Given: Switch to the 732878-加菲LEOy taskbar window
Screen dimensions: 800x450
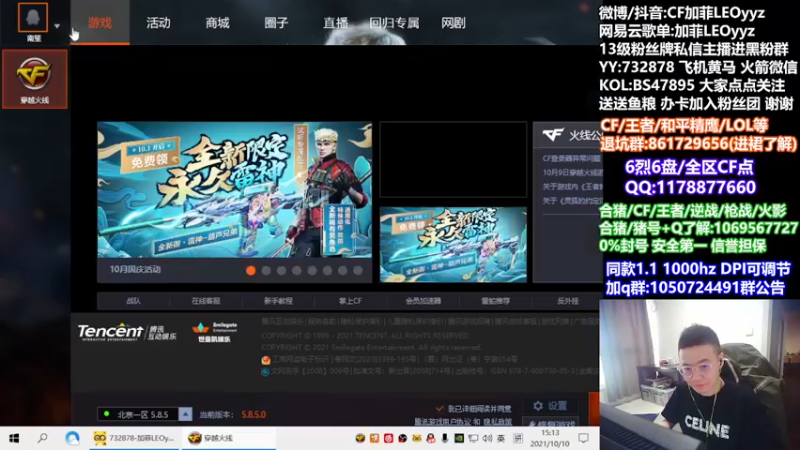Looking at the screenshot, I should pyautogui.click(x=134, y=438).
